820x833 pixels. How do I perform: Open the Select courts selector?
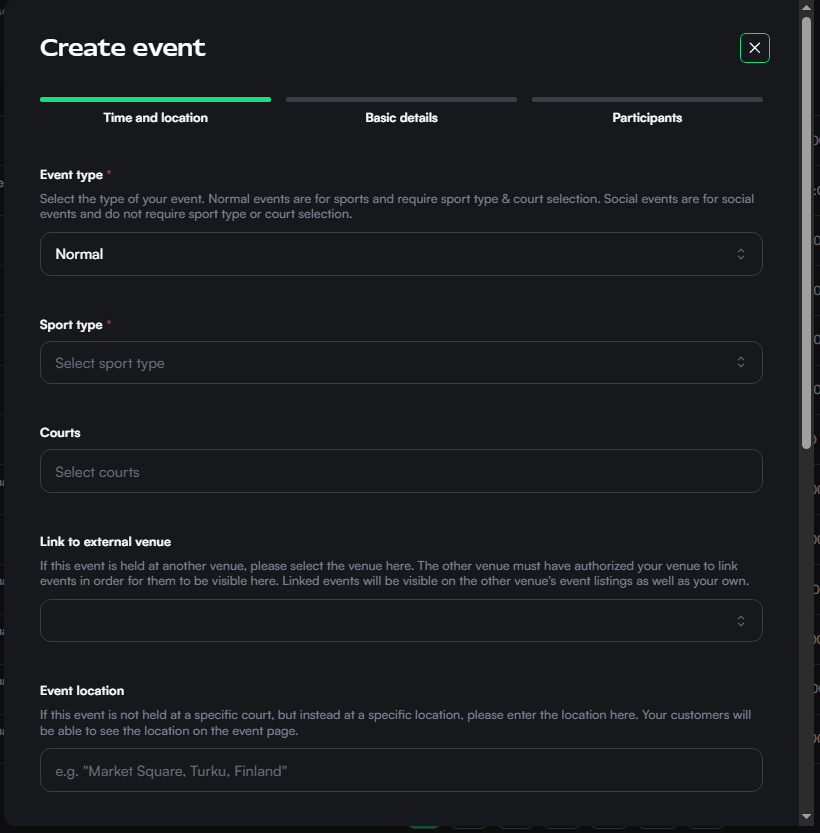[400, 470]
